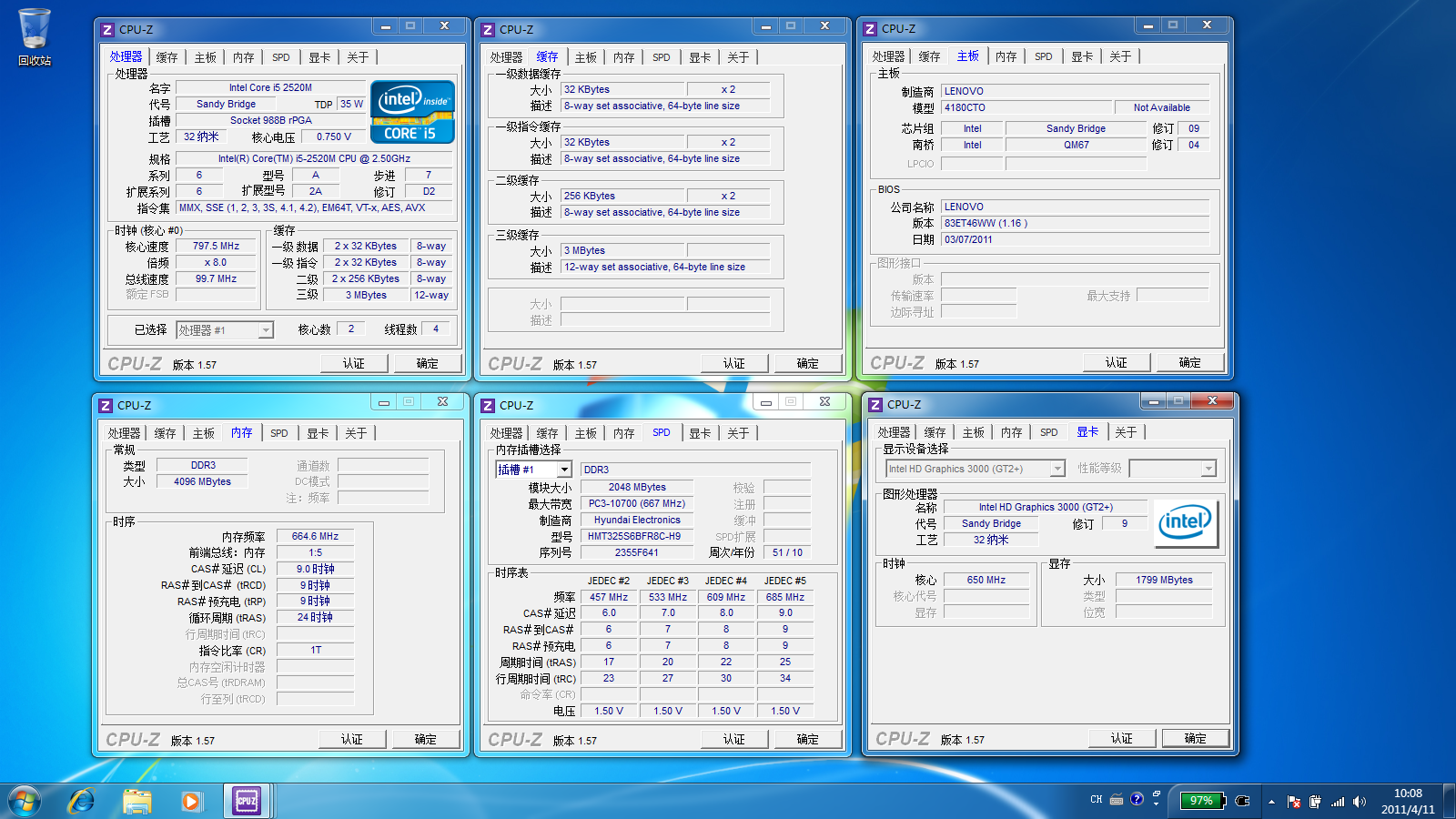Click BIOS version 83ET46WW (1.16)
This screenshot has width=1456, height=819.
coord(1076,223)
